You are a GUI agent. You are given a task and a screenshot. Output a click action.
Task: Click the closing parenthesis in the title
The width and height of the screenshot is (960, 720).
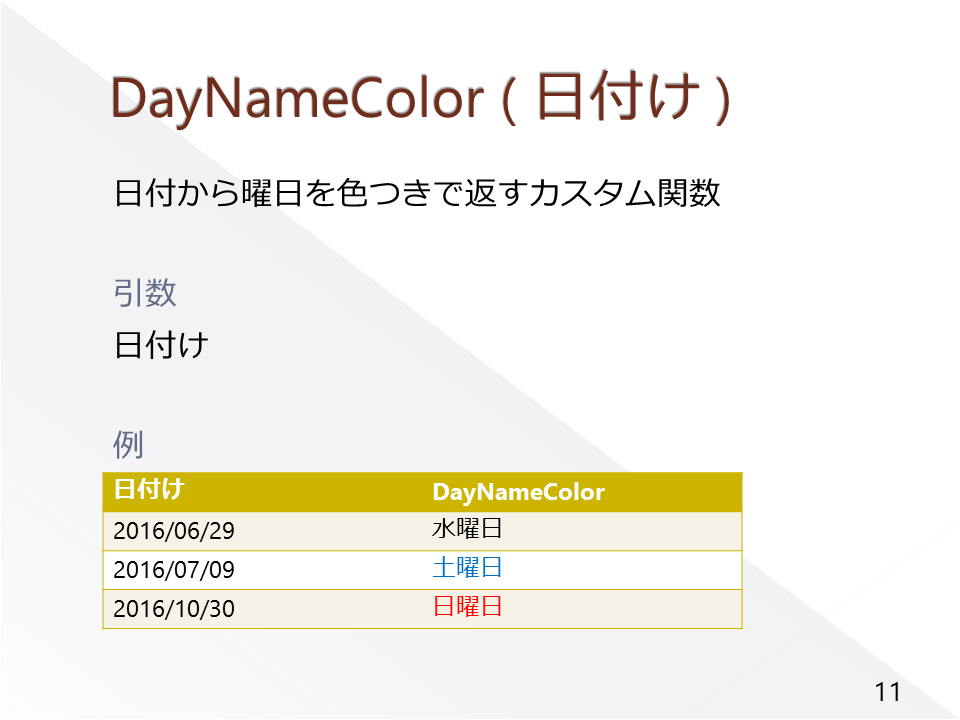coord(723,100)
